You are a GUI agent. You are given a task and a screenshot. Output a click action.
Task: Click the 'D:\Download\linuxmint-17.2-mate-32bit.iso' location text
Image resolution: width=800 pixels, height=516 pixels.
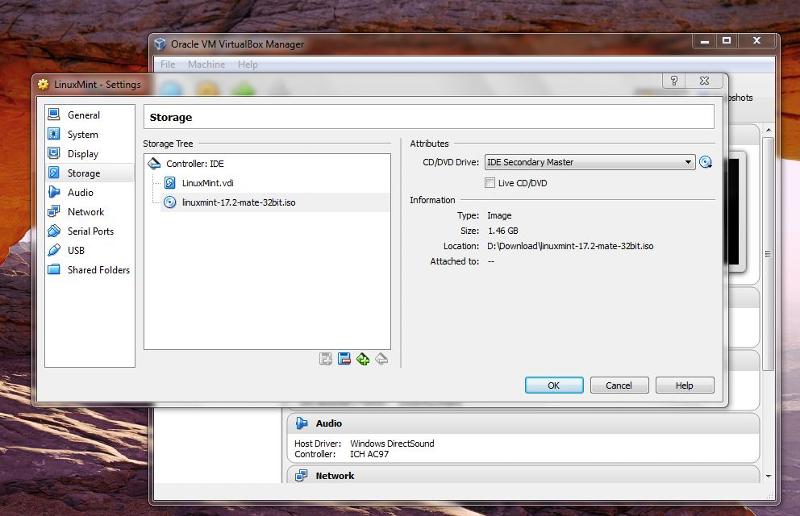coord(570,246)
